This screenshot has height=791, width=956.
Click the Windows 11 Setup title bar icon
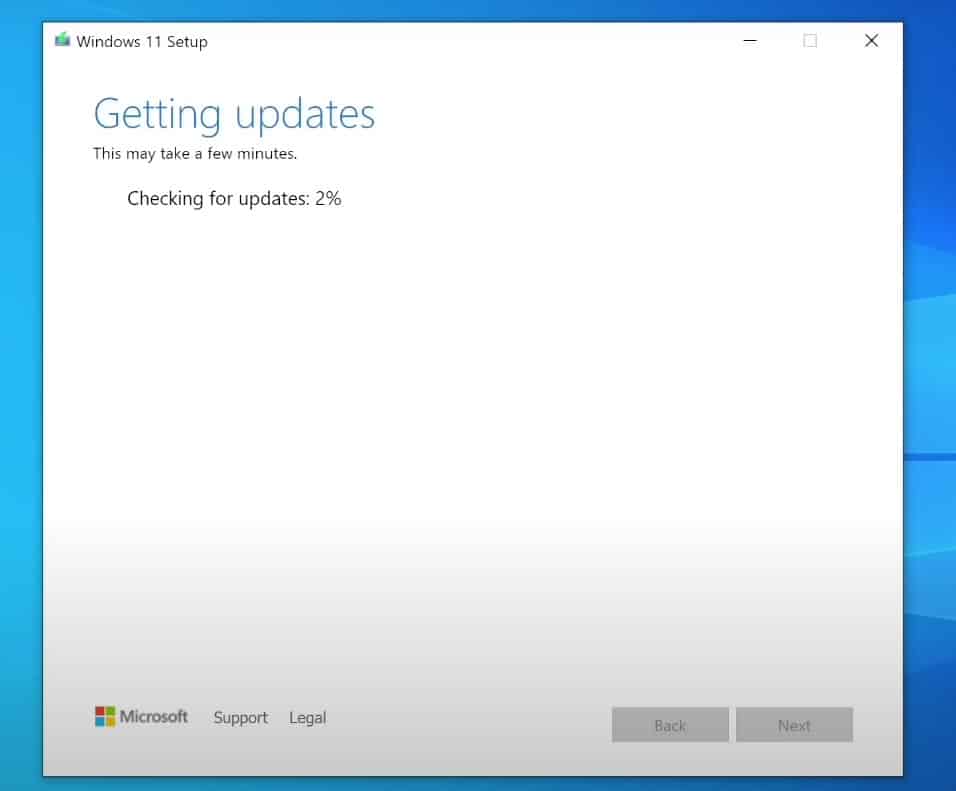pyautogui.click(x=62, y=40)
